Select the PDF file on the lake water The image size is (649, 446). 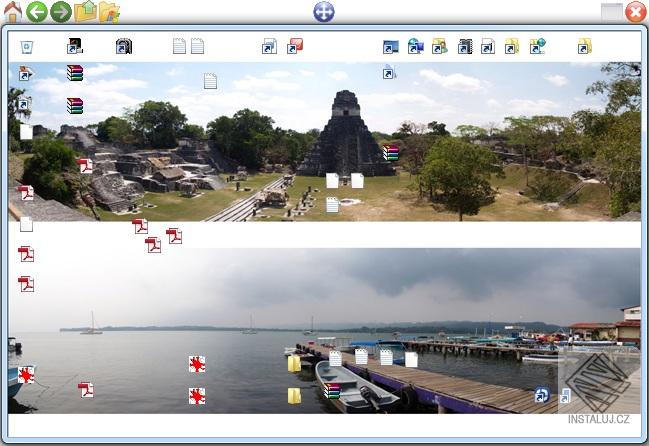point(86,390)
